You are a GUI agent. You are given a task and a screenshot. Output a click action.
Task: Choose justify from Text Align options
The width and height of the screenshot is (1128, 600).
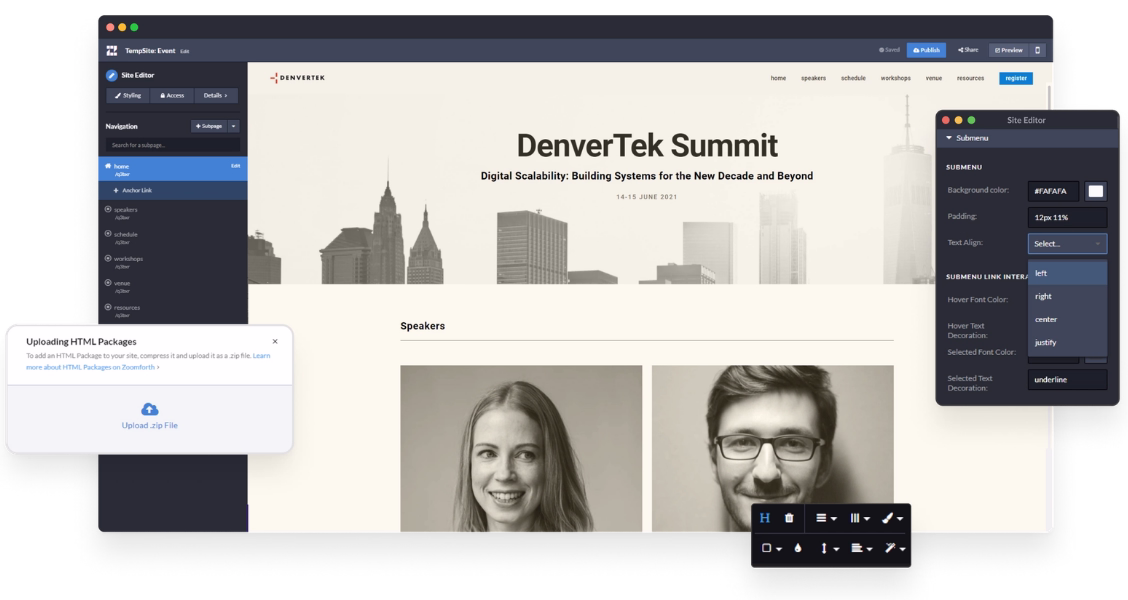(x=1068, y=342)
